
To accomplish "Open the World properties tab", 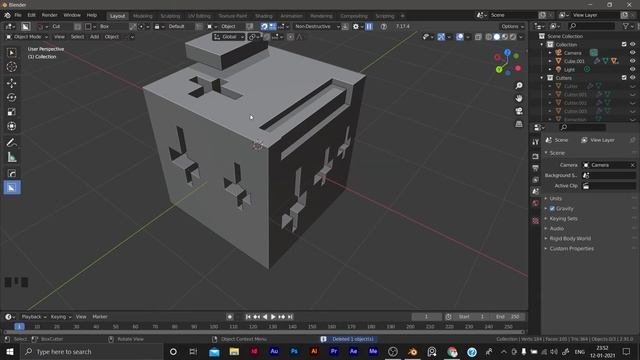I will coord(536,203).
